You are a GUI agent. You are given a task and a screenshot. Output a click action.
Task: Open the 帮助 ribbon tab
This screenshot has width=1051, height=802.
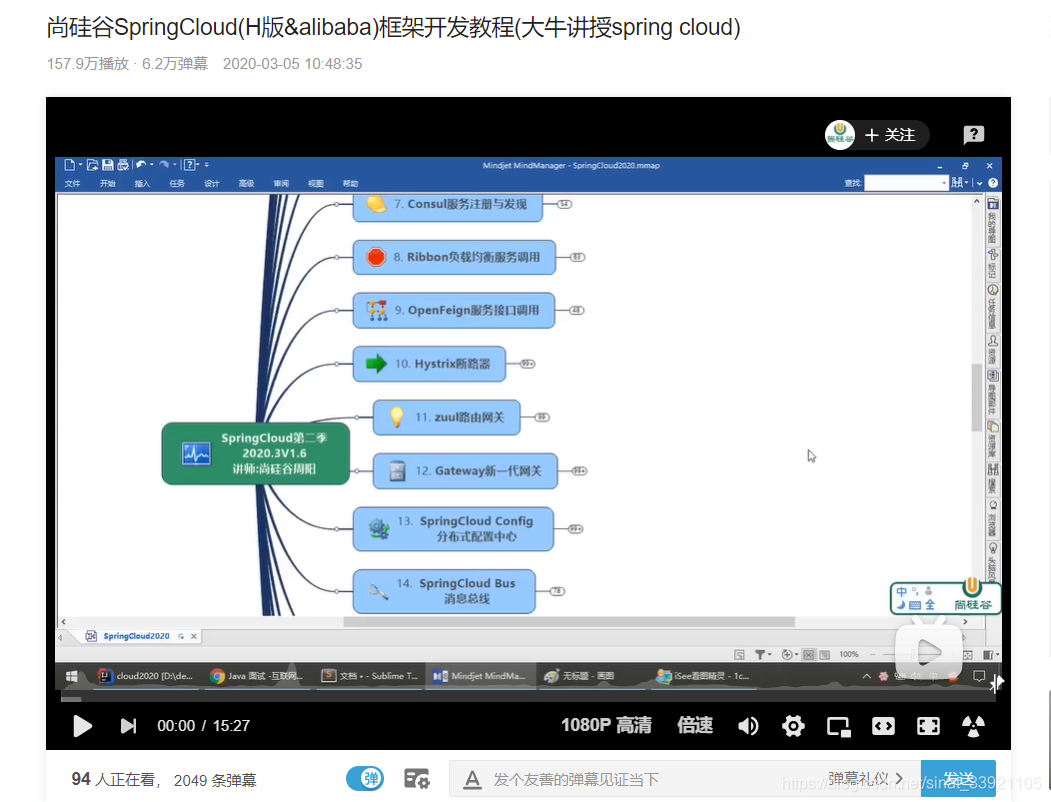[x=351, y=184]
